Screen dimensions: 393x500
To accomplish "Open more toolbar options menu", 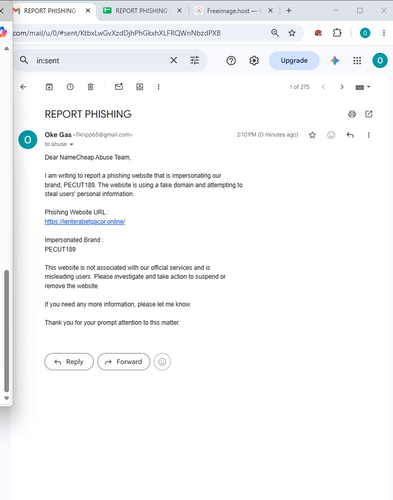I will tap(158, 87).
